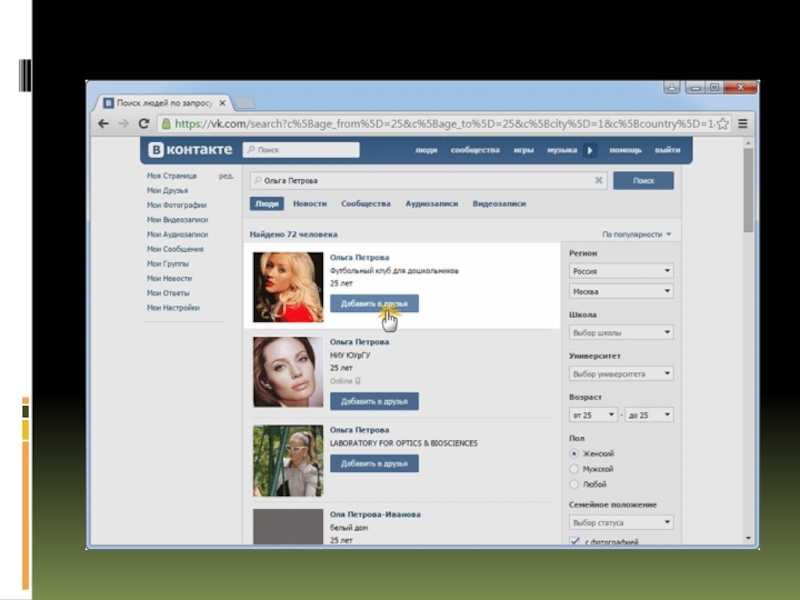Open the 'Оля Петрова-Иванова' profile name link
The width and height of the screenshot is (800, 600).
(375, 514)
